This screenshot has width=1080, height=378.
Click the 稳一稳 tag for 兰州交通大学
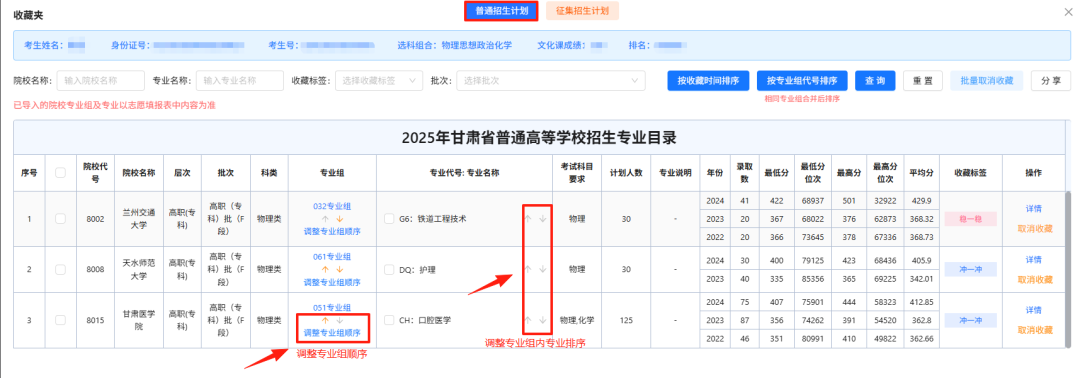click(970, 219)
